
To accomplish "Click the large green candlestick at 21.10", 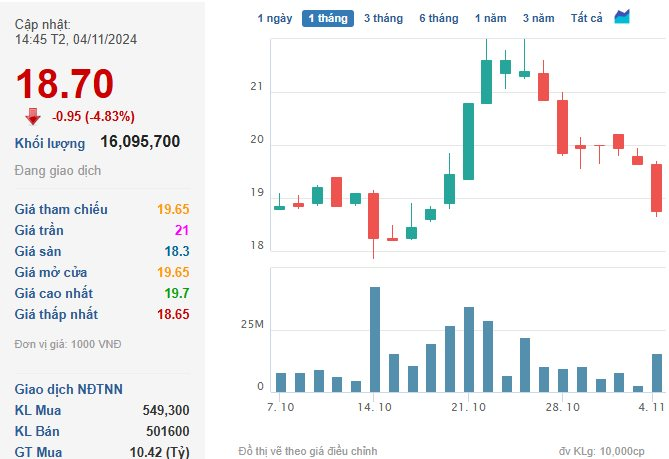I will (468, 141).
